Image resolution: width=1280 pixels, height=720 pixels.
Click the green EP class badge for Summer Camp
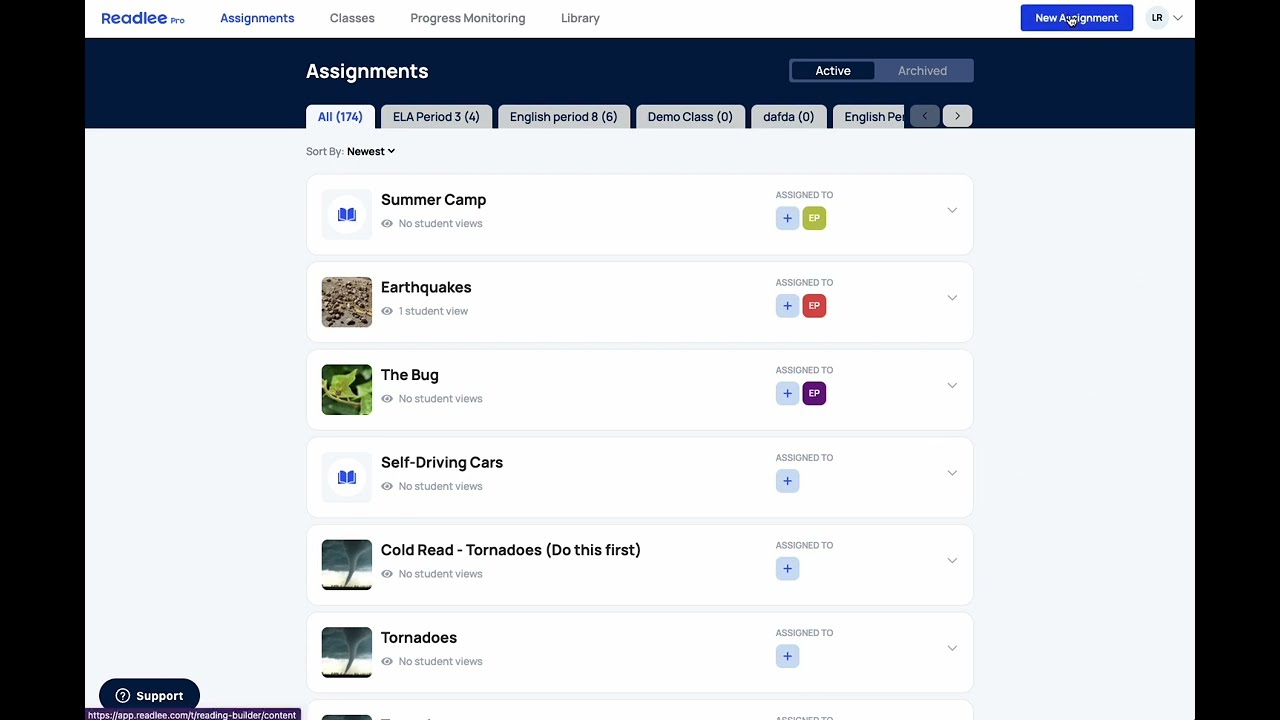[814, 218]
